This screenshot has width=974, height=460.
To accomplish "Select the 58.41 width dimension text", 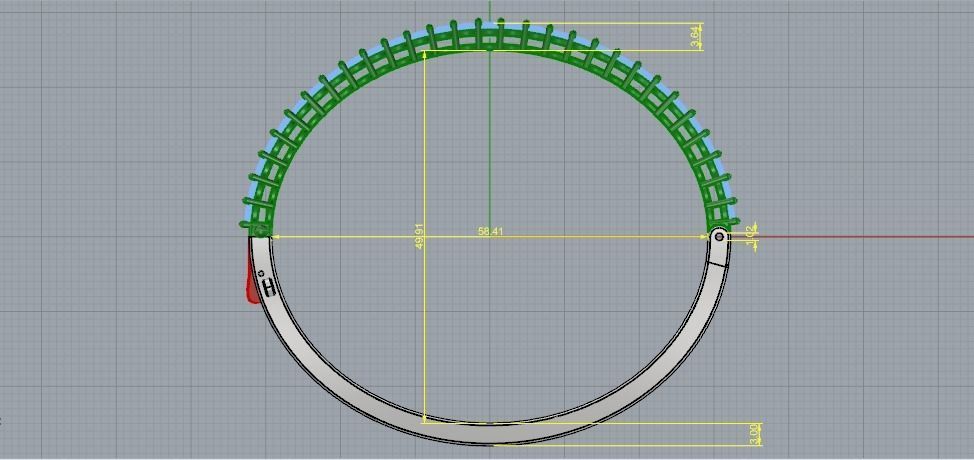I will click(x=490, y=232).
